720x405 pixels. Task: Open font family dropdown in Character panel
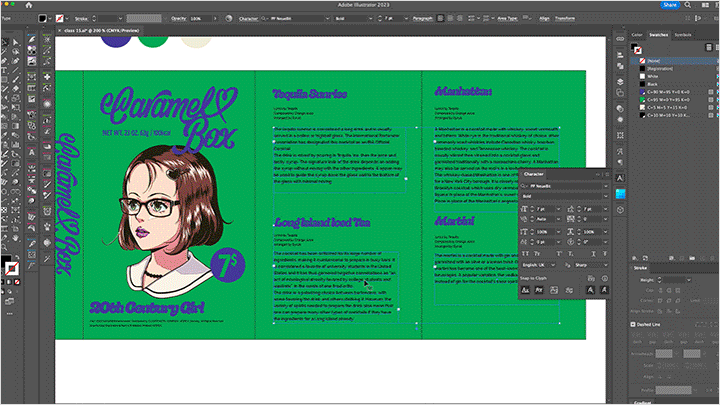coord(606,186)
